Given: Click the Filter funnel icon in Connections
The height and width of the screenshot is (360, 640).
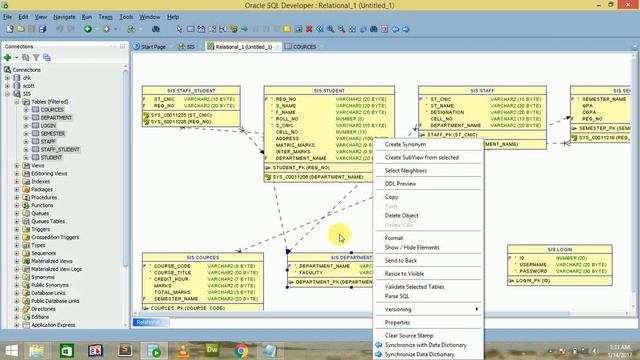Looking at the screenshot, I should pos(36,58).
